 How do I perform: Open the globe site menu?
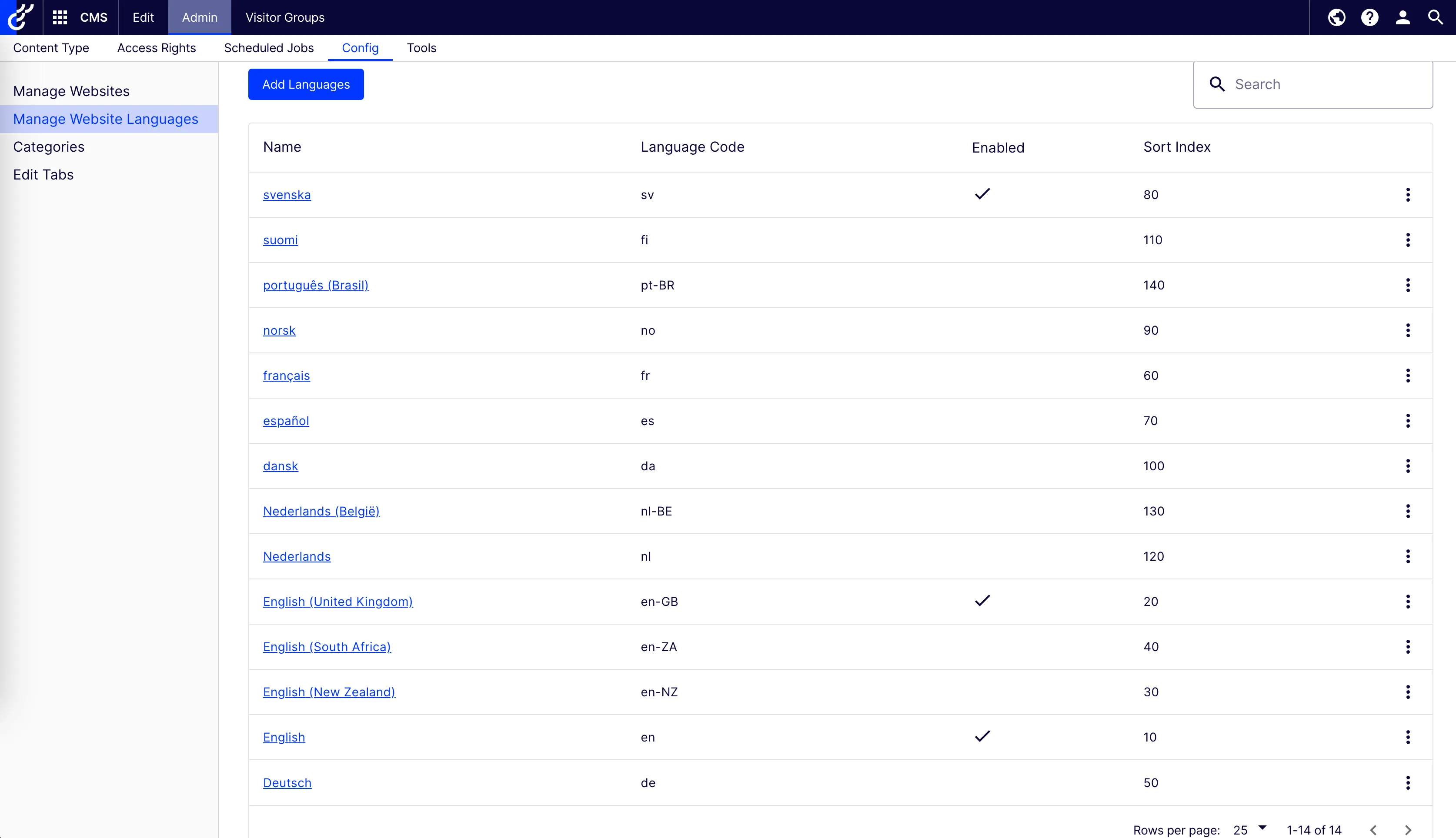pyautogui.click(x=1336, y=17)
